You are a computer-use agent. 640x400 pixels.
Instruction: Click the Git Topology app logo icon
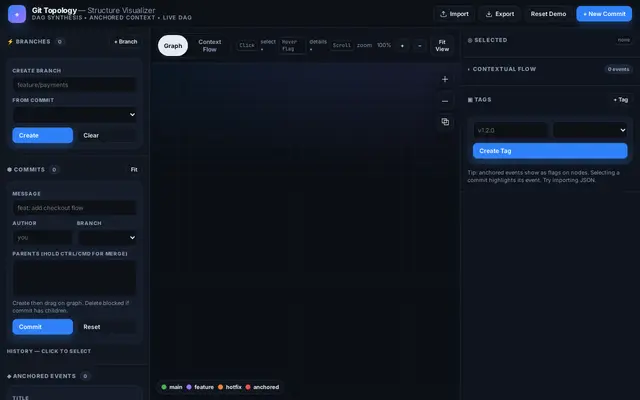[17, 14]
